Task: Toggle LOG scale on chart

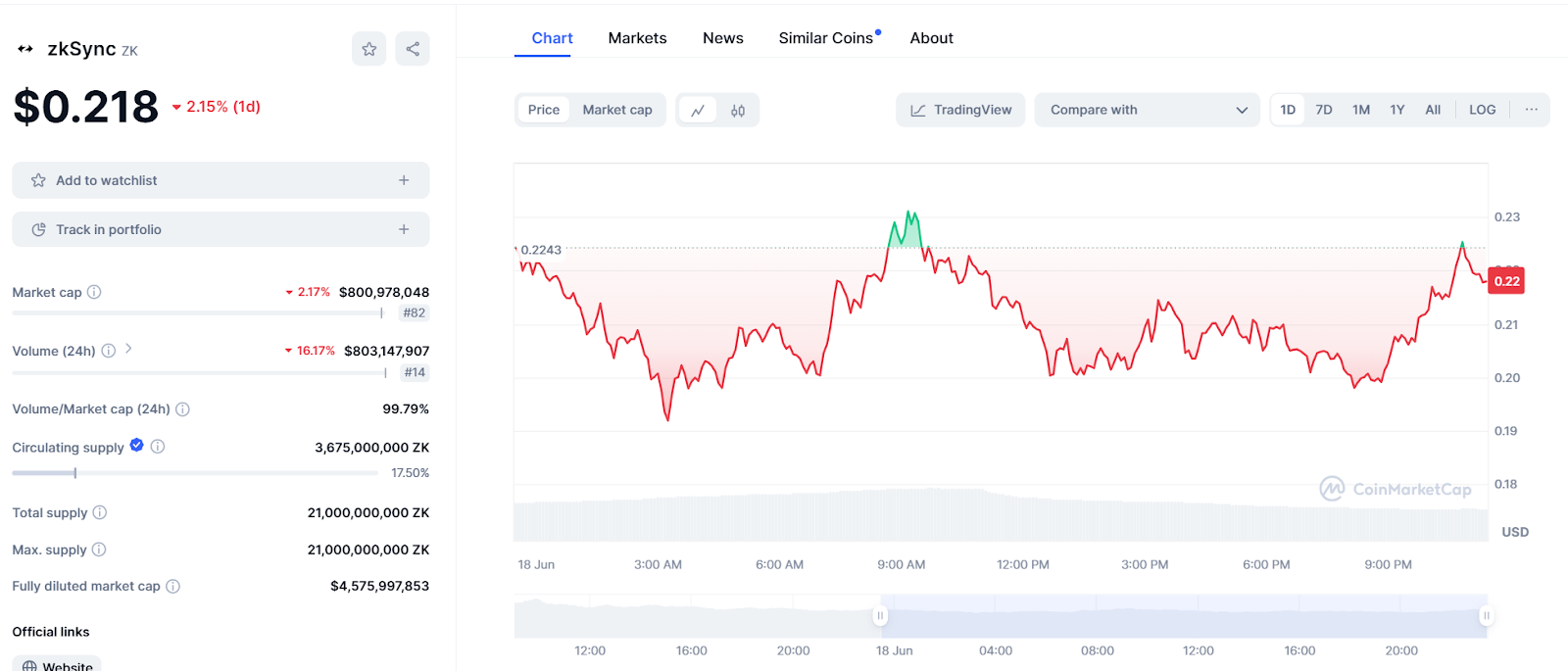Action: (1483, 110)
